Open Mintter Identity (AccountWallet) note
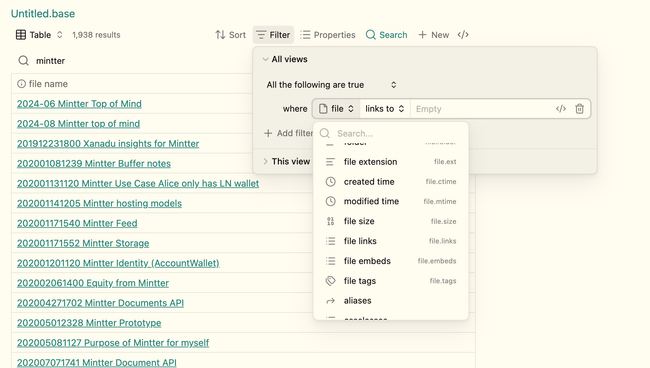Viewport: 650px width, 368px height. [118, 263]
